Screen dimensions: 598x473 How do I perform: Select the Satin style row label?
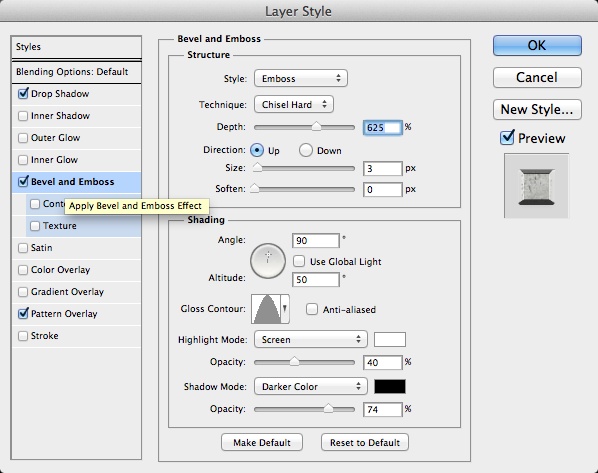pyautogui.click(x=42, y=248)
